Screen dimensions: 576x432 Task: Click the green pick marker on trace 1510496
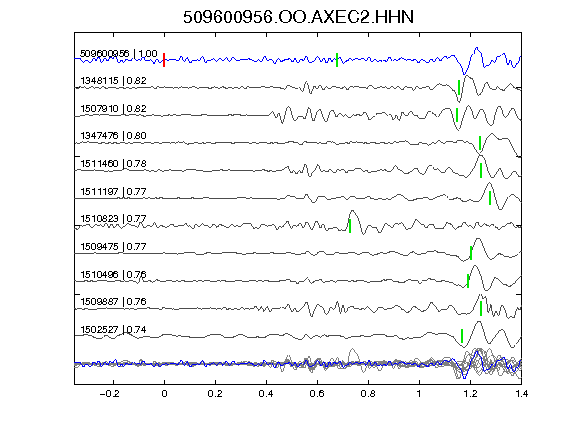pos(468,281)
